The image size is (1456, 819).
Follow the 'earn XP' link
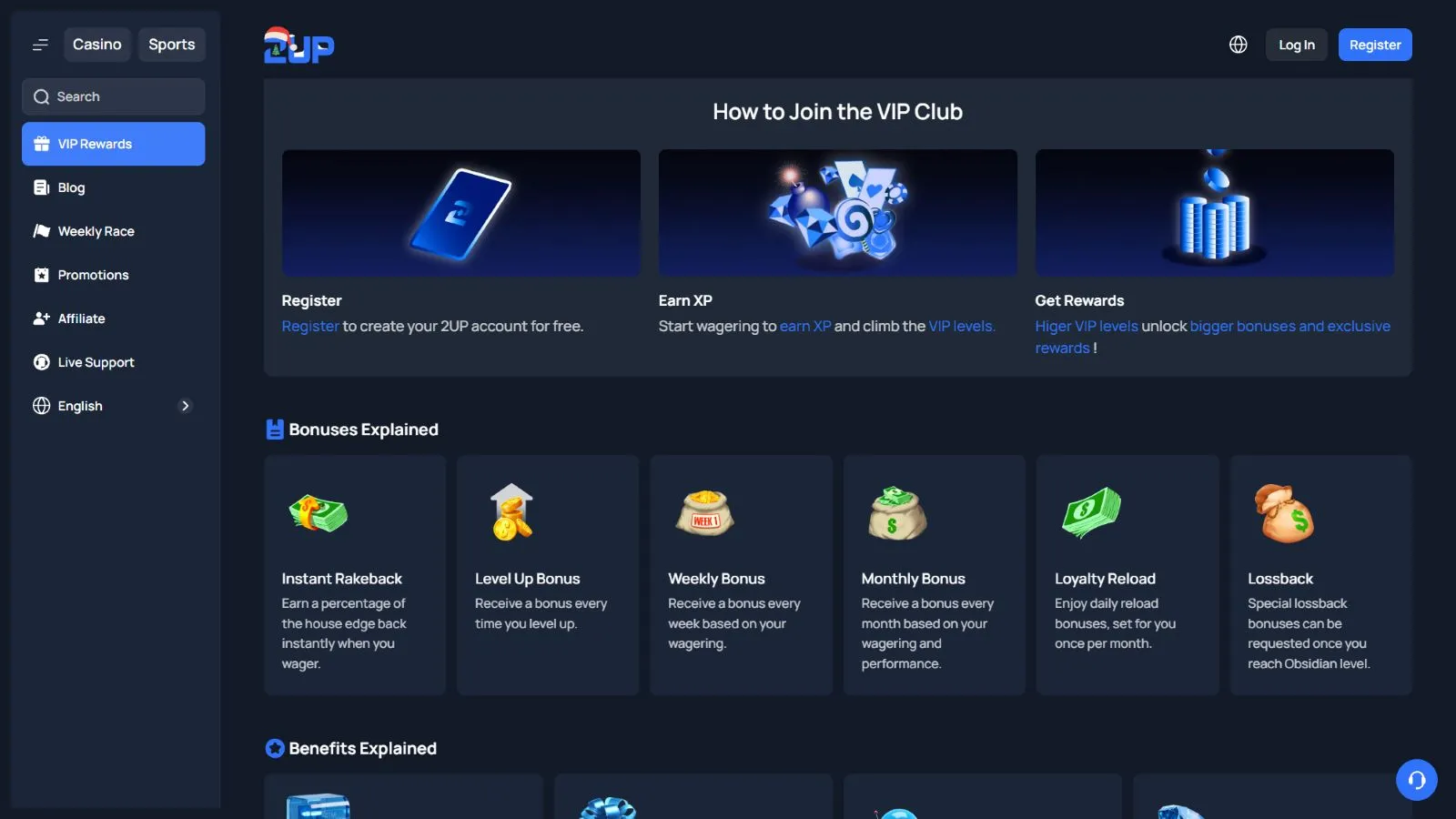tap(805, 326)
